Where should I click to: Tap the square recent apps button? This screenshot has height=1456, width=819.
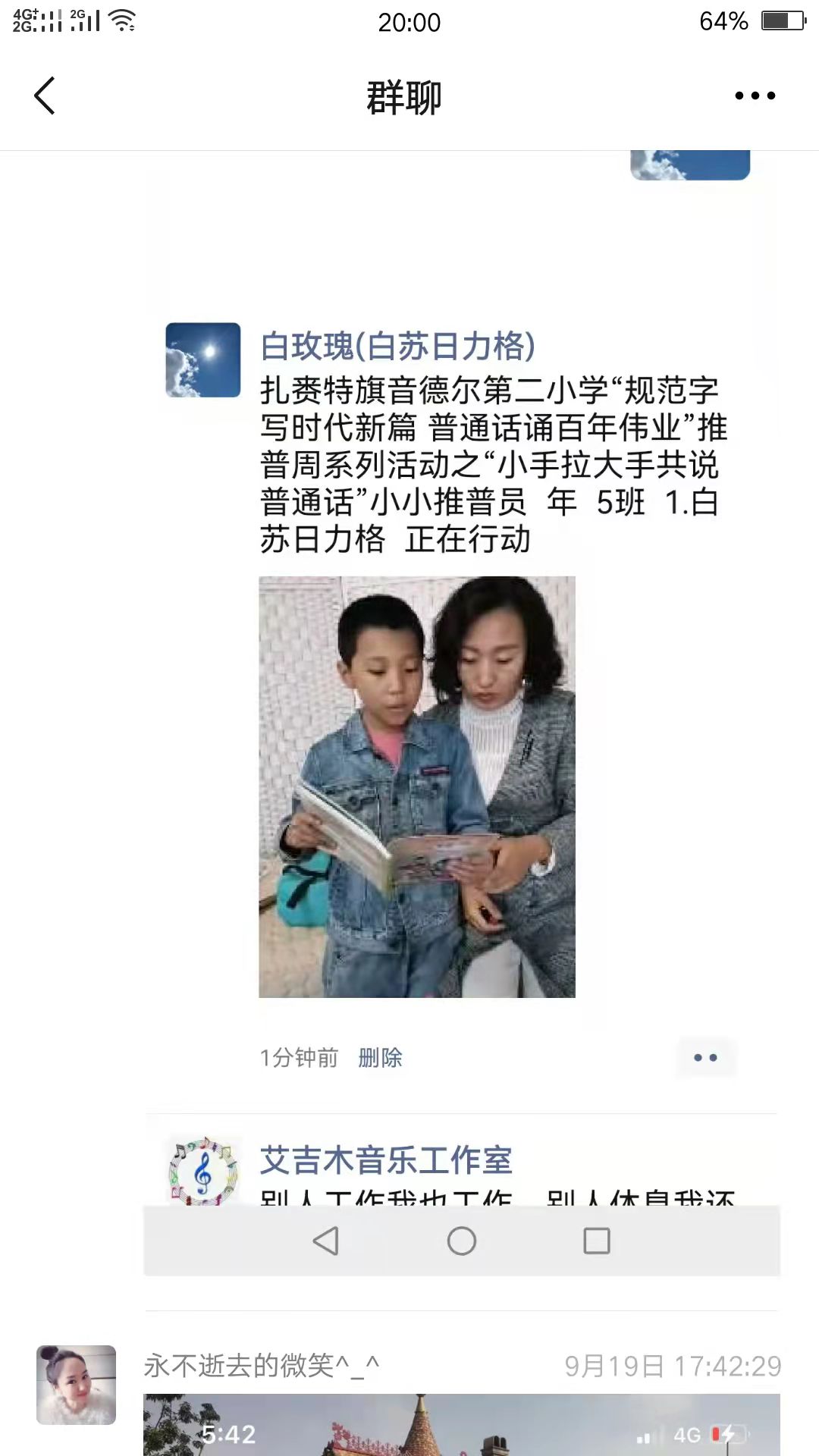tap(597, 1241)
